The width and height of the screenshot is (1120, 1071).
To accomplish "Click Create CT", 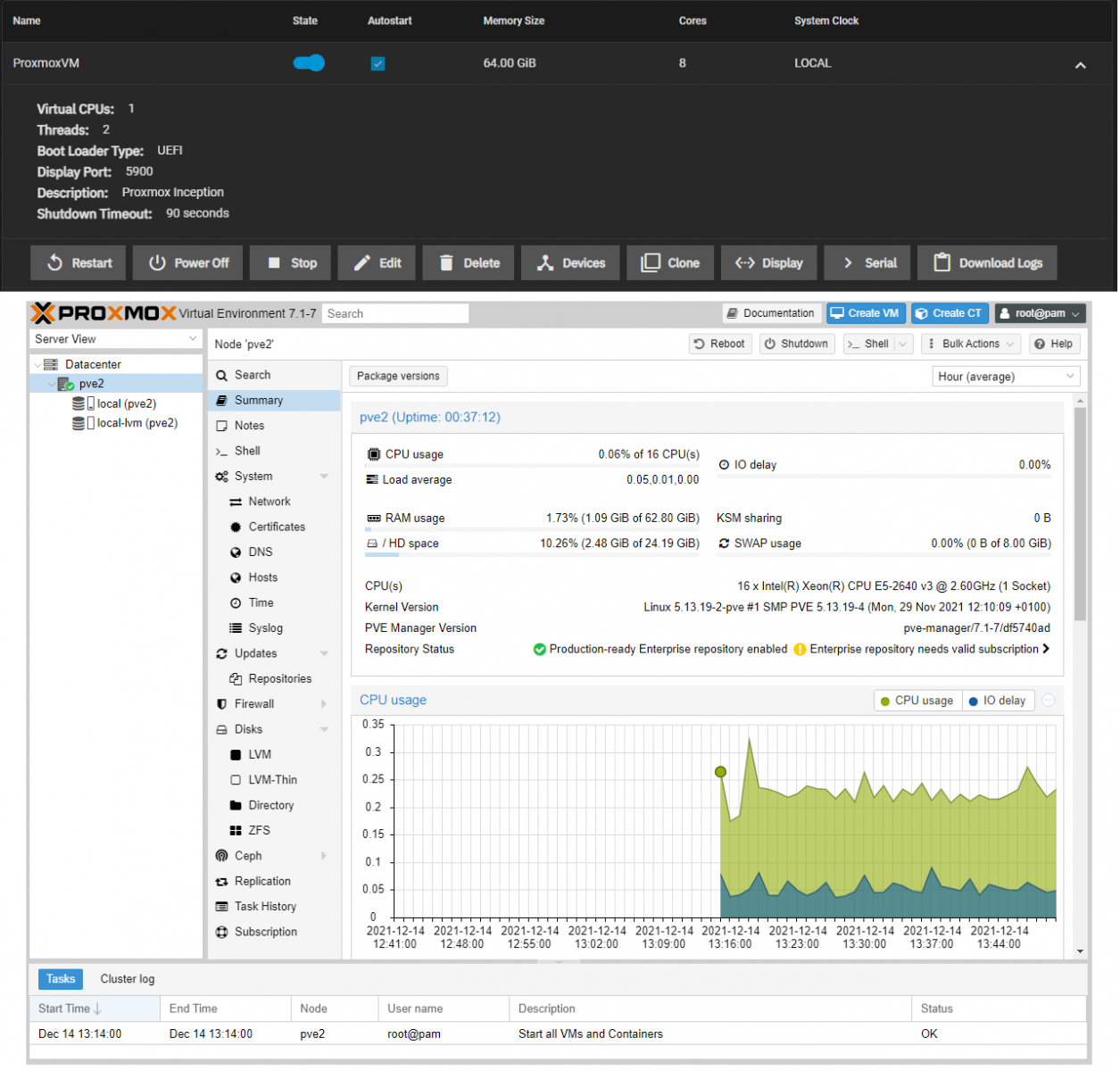I will tap(950, 314).
